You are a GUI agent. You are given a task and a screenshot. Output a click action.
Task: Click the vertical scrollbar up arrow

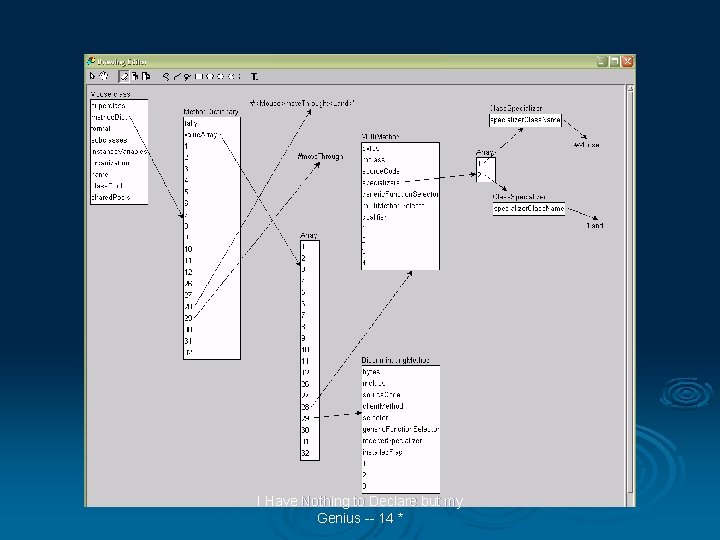(630, 88)
